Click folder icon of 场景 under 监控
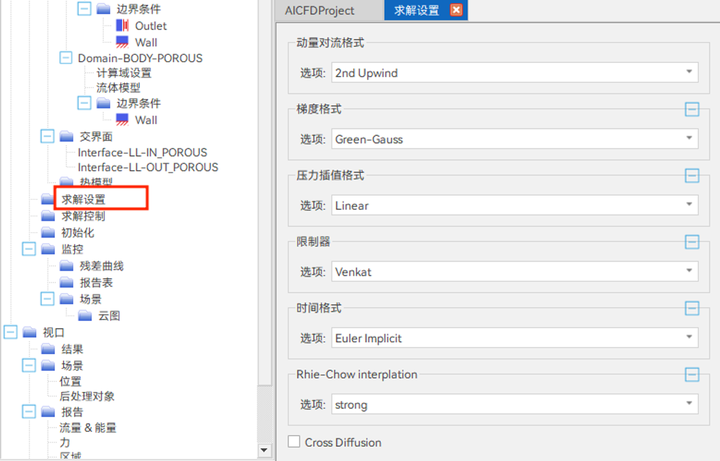Image resolution: width=720 pixels, height=461 pixels. click(67, 299)
